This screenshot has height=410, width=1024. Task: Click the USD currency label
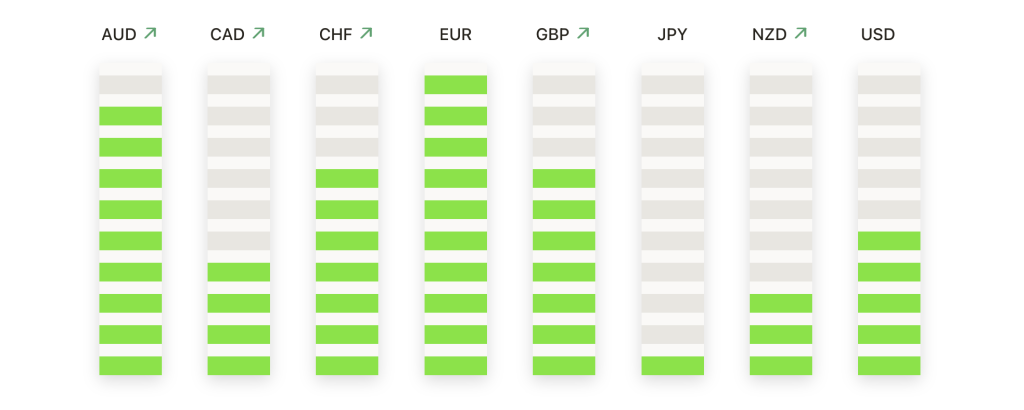tap(878, 35)
